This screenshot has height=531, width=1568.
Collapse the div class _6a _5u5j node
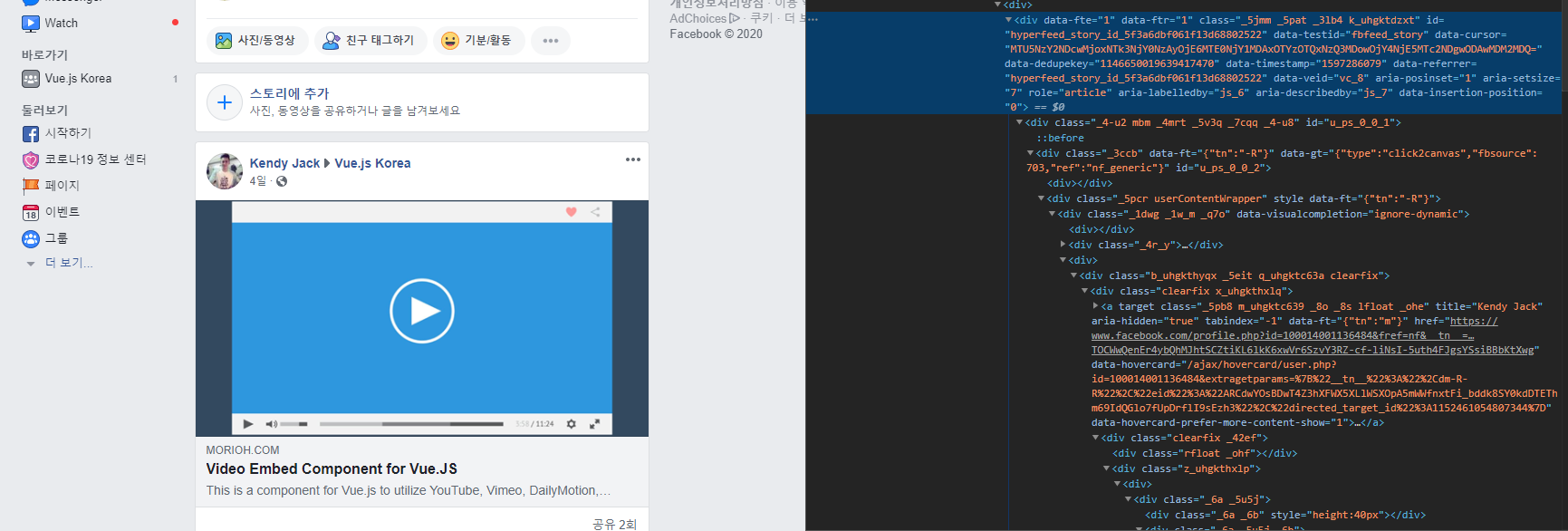(1129, 499)
